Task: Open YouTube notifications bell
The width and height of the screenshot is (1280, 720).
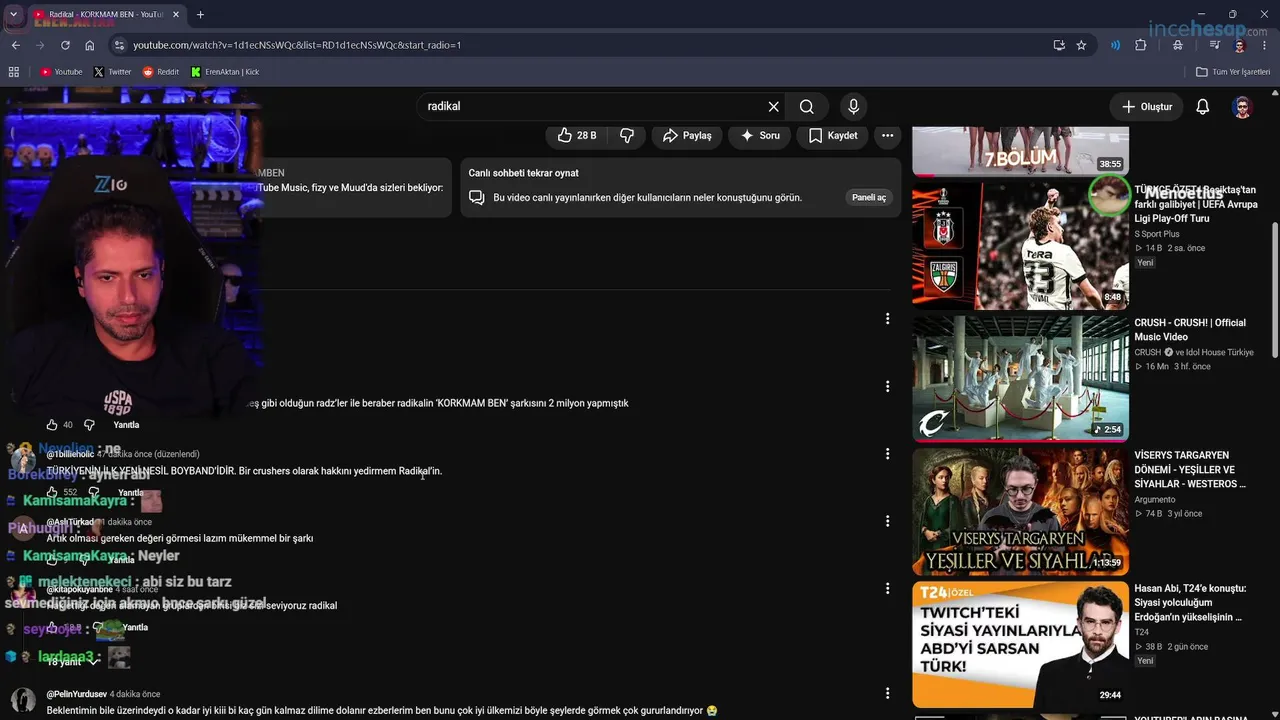Action: click(x=1203, y=107)
